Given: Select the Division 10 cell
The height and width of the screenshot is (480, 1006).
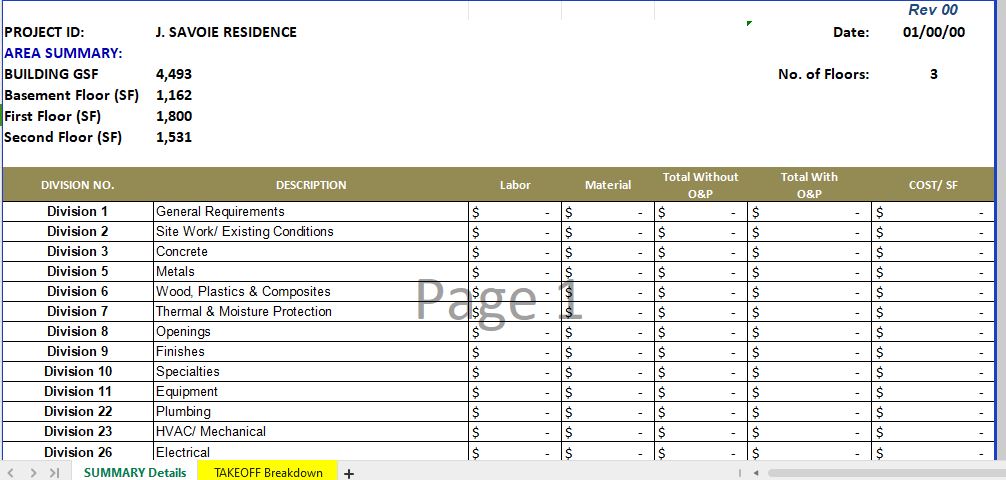Looking at the screenshot, I should click(x=78, y=372).
